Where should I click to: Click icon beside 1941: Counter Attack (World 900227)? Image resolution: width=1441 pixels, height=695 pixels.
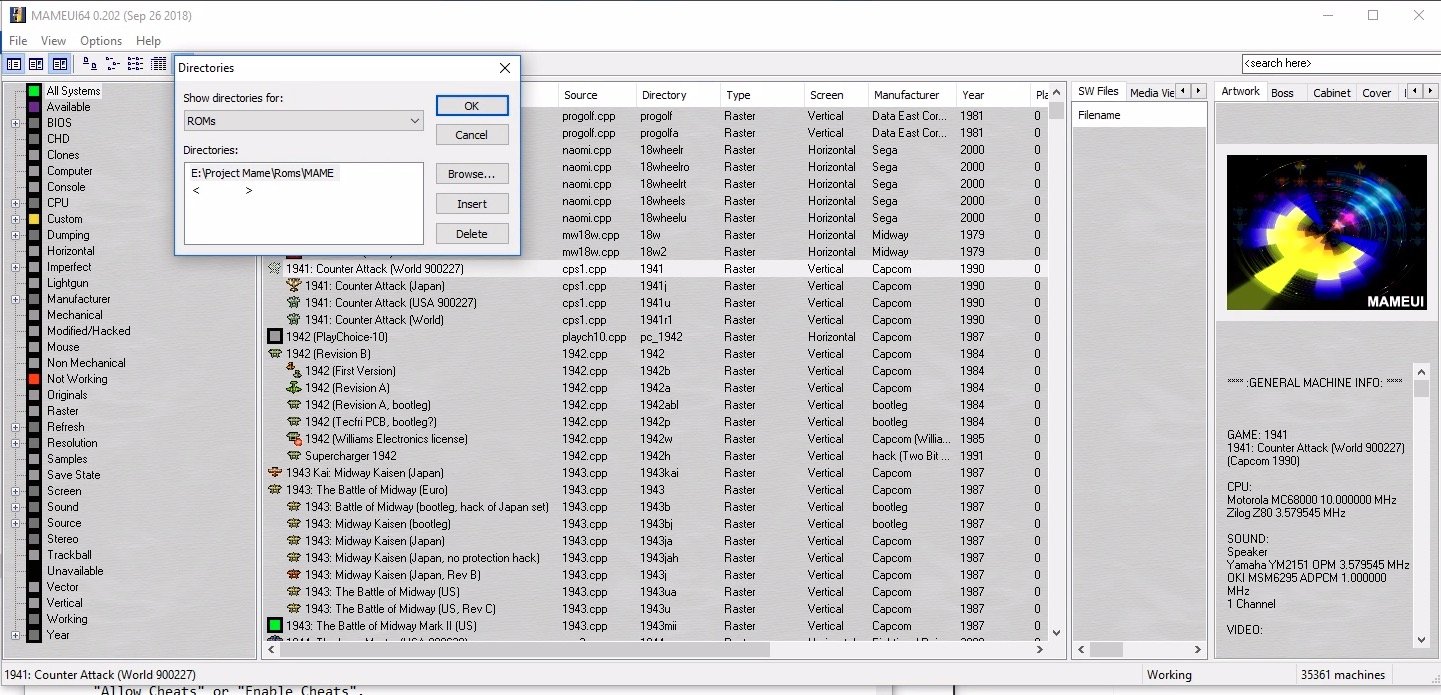pos(275,269)
